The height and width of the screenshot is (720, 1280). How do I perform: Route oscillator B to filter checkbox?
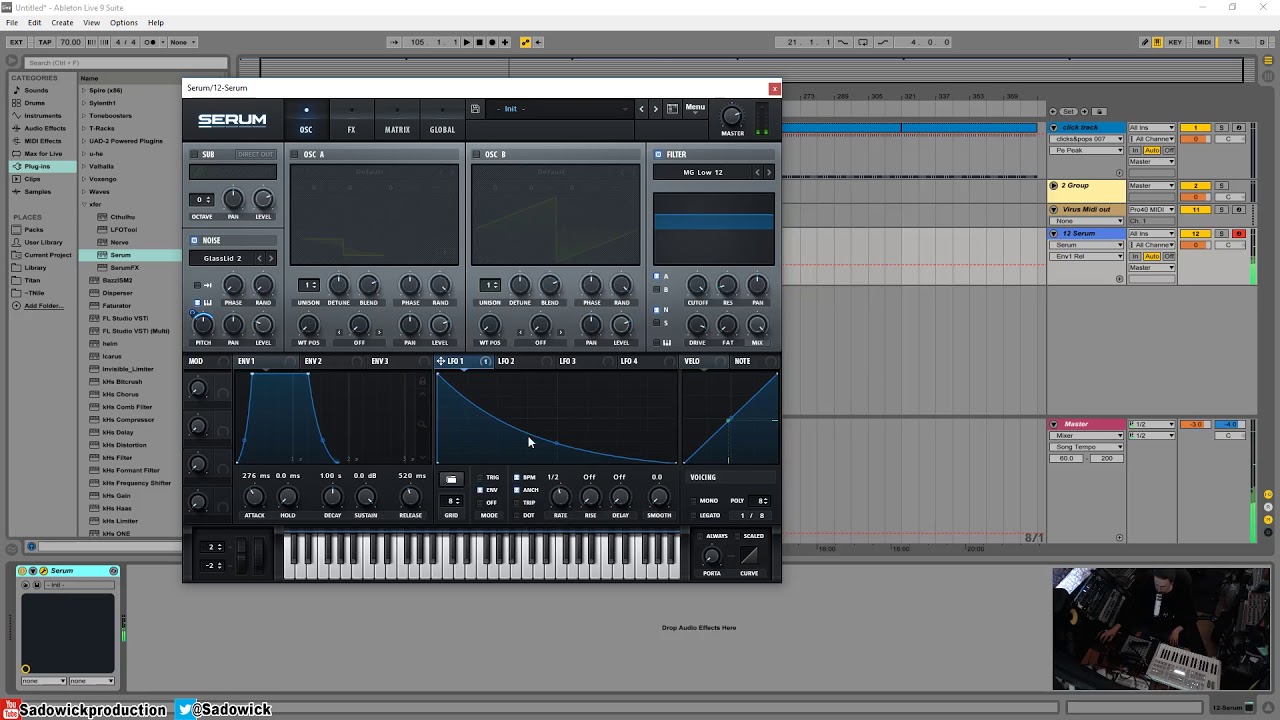(656, 289)
